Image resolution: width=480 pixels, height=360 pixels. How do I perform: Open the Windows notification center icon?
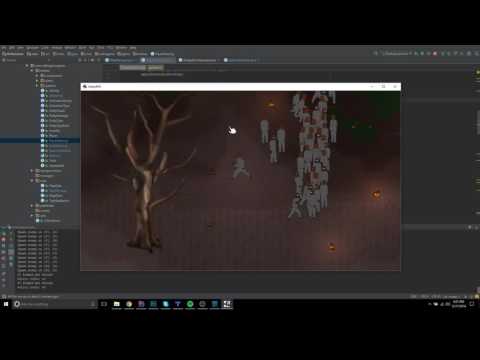click(x=472, y=304)
